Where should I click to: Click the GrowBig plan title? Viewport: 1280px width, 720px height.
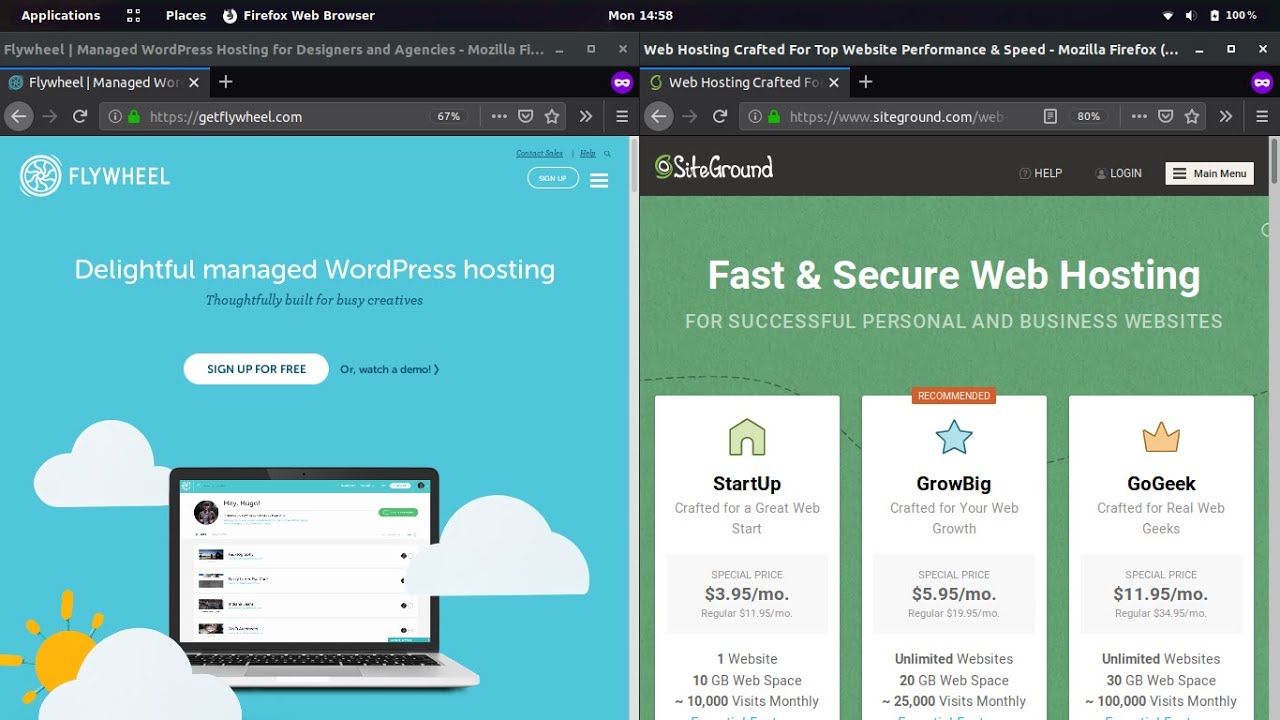(x=954, y=484)
